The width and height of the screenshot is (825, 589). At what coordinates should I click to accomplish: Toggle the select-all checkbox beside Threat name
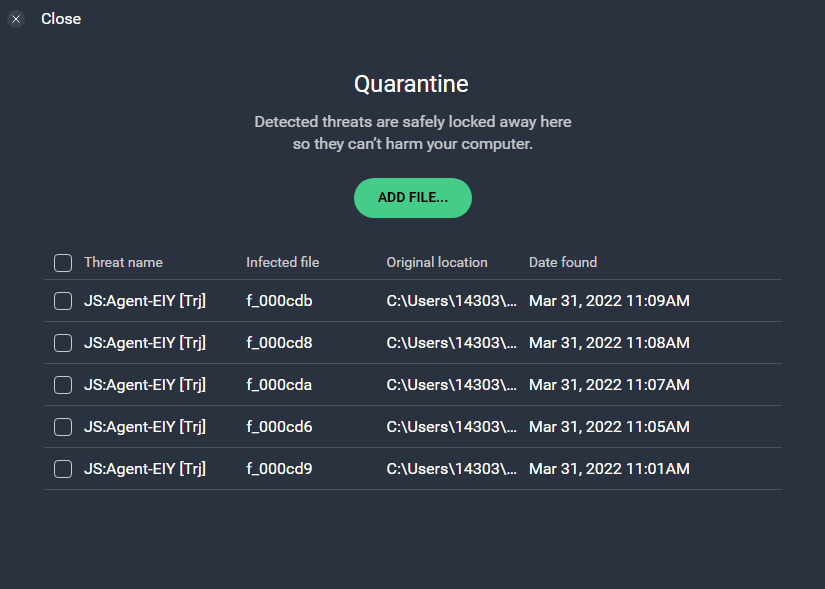pyautogui.click(x=63, y=263)
